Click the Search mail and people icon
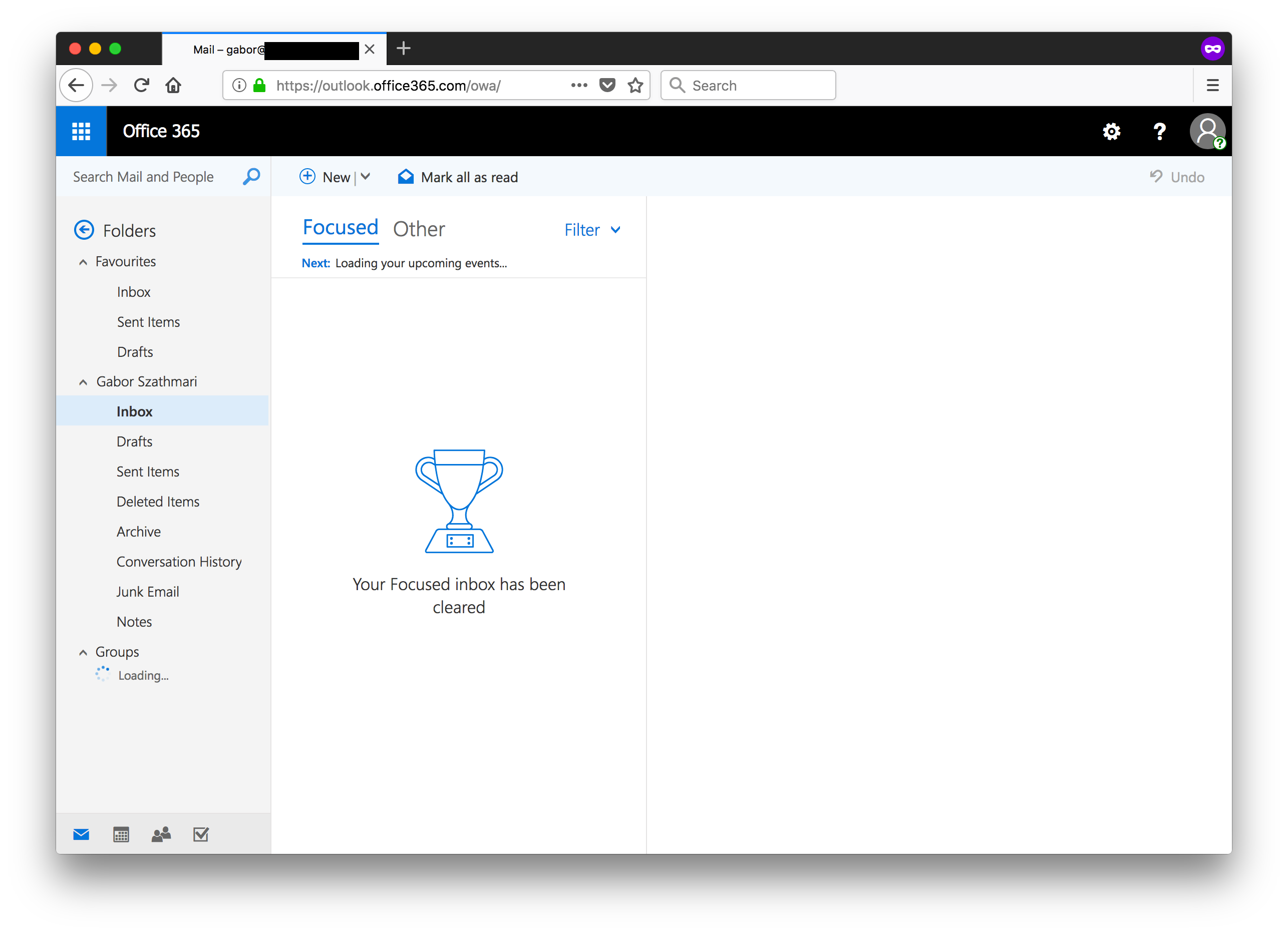The image size is (1288, 934). [x=251, y=177]
